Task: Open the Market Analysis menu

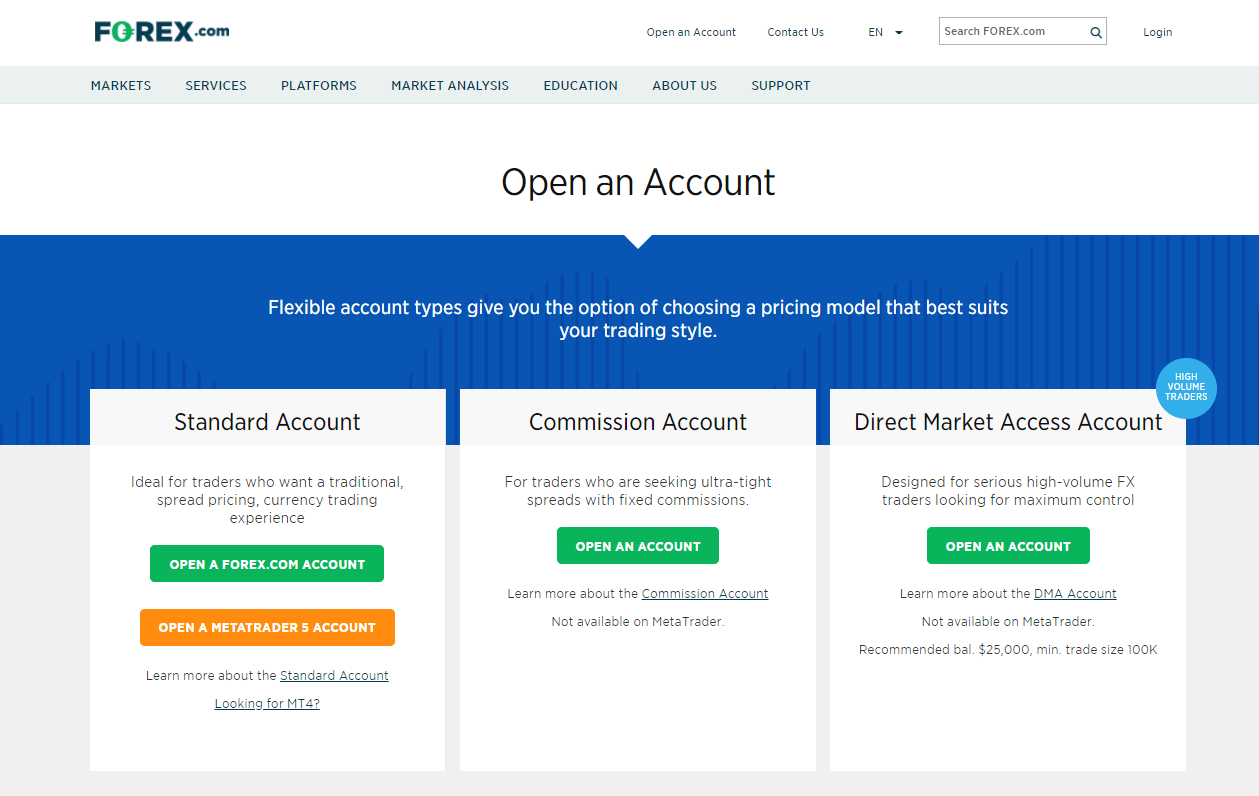Action: point(450,86)
